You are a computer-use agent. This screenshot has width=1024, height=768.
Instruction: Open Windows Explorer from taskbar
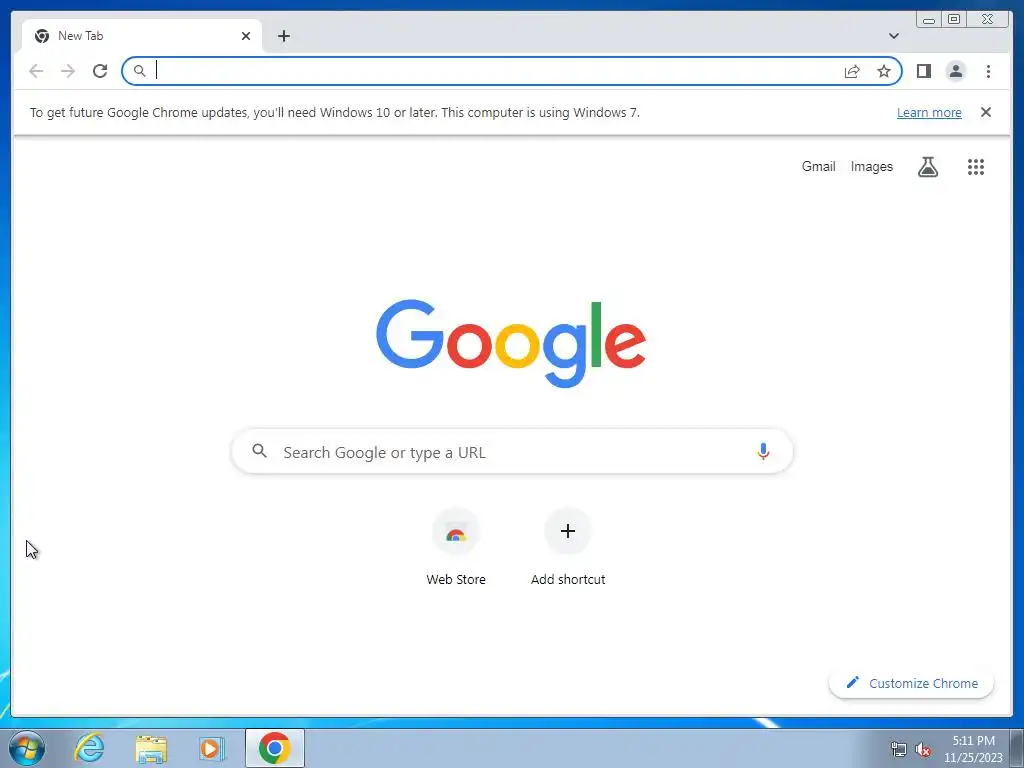coord(151,749)
